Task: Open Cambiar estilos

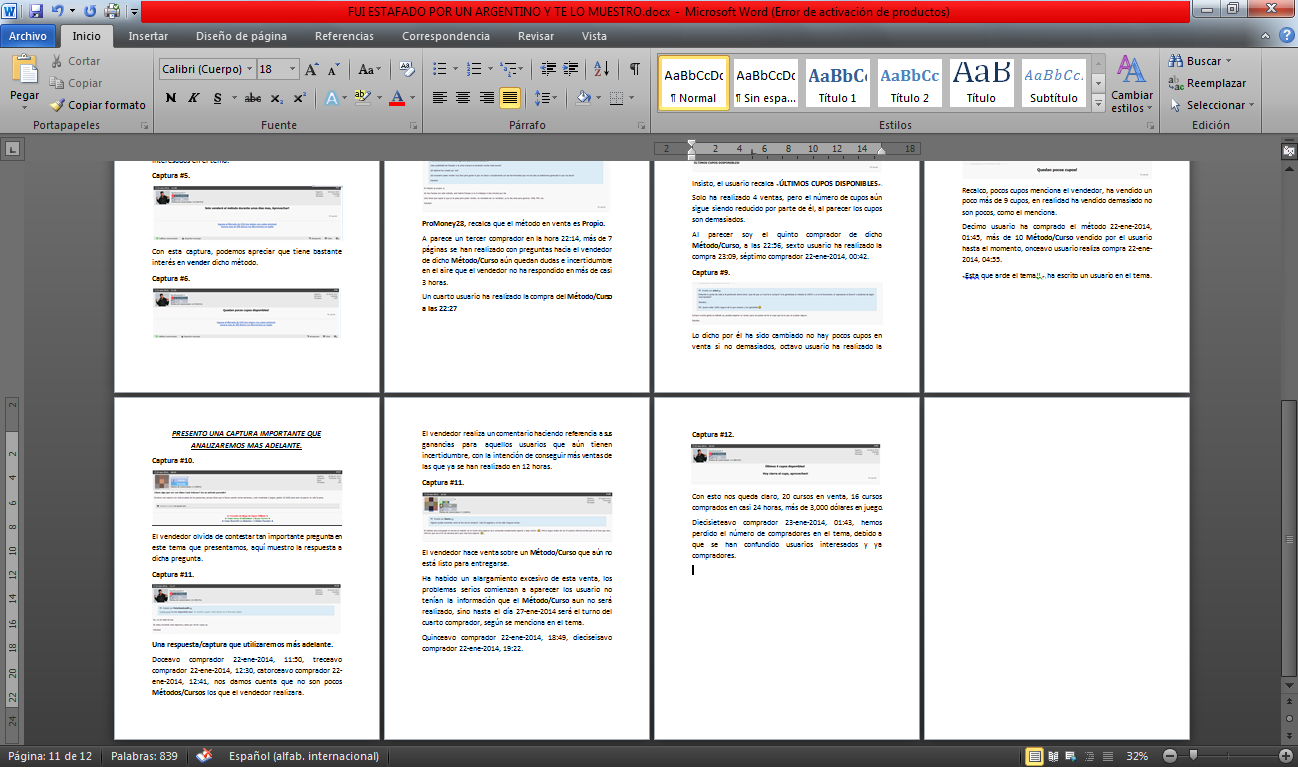Action: point(1132,84)
